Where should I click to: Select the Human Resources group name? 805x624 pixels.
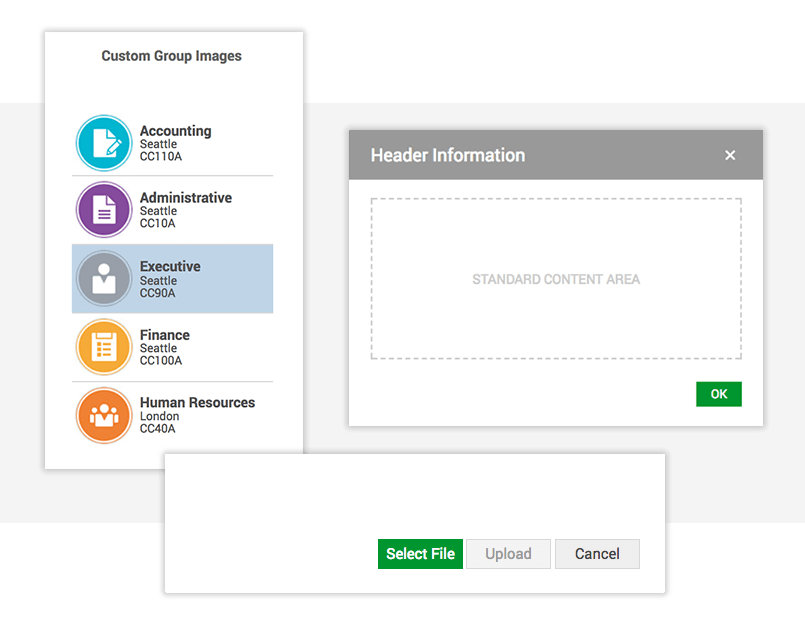coord(198,402)
